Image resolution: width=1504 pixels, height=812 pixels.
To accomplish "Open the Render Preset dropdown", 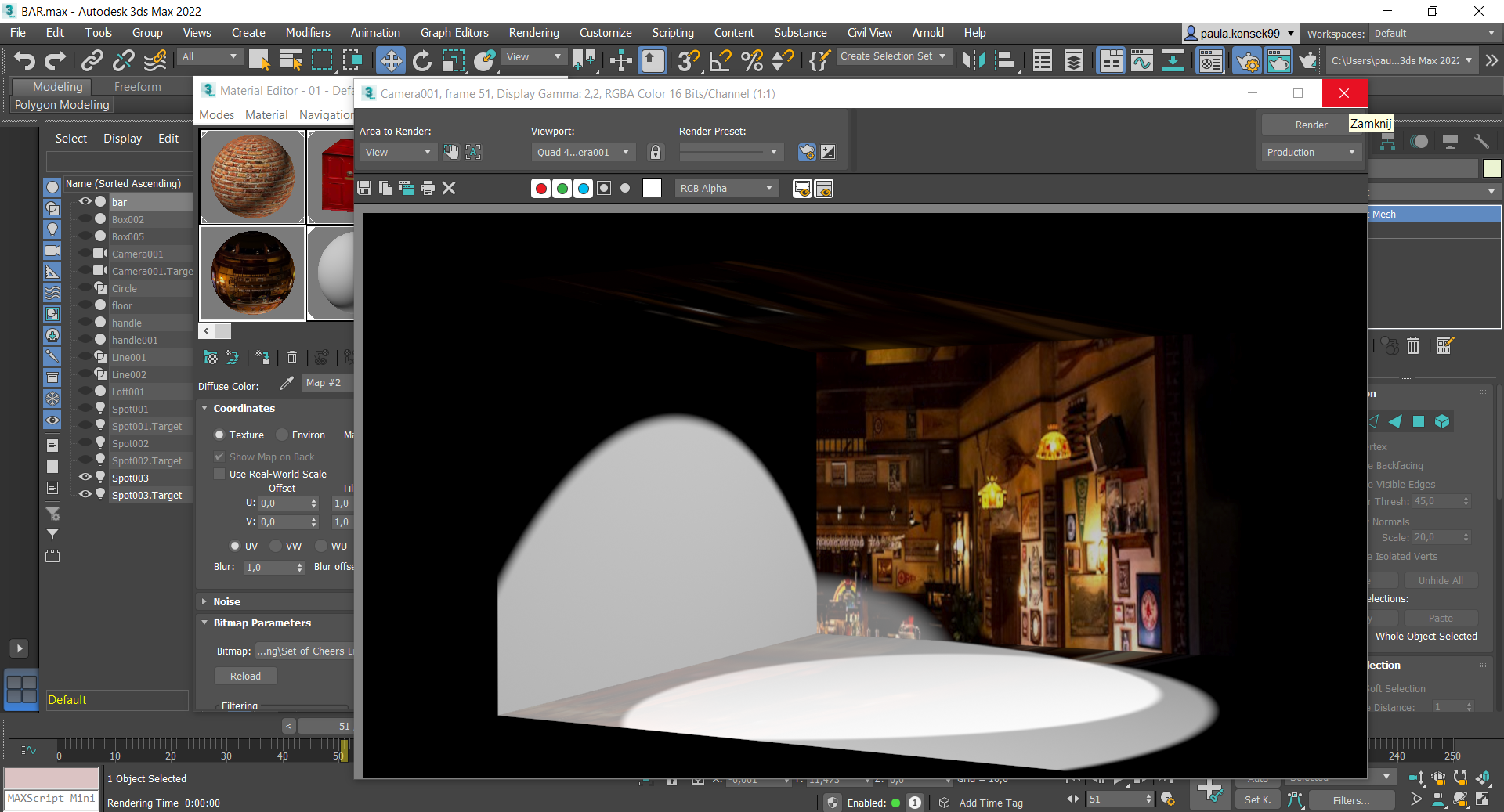I will coord(730,152).
